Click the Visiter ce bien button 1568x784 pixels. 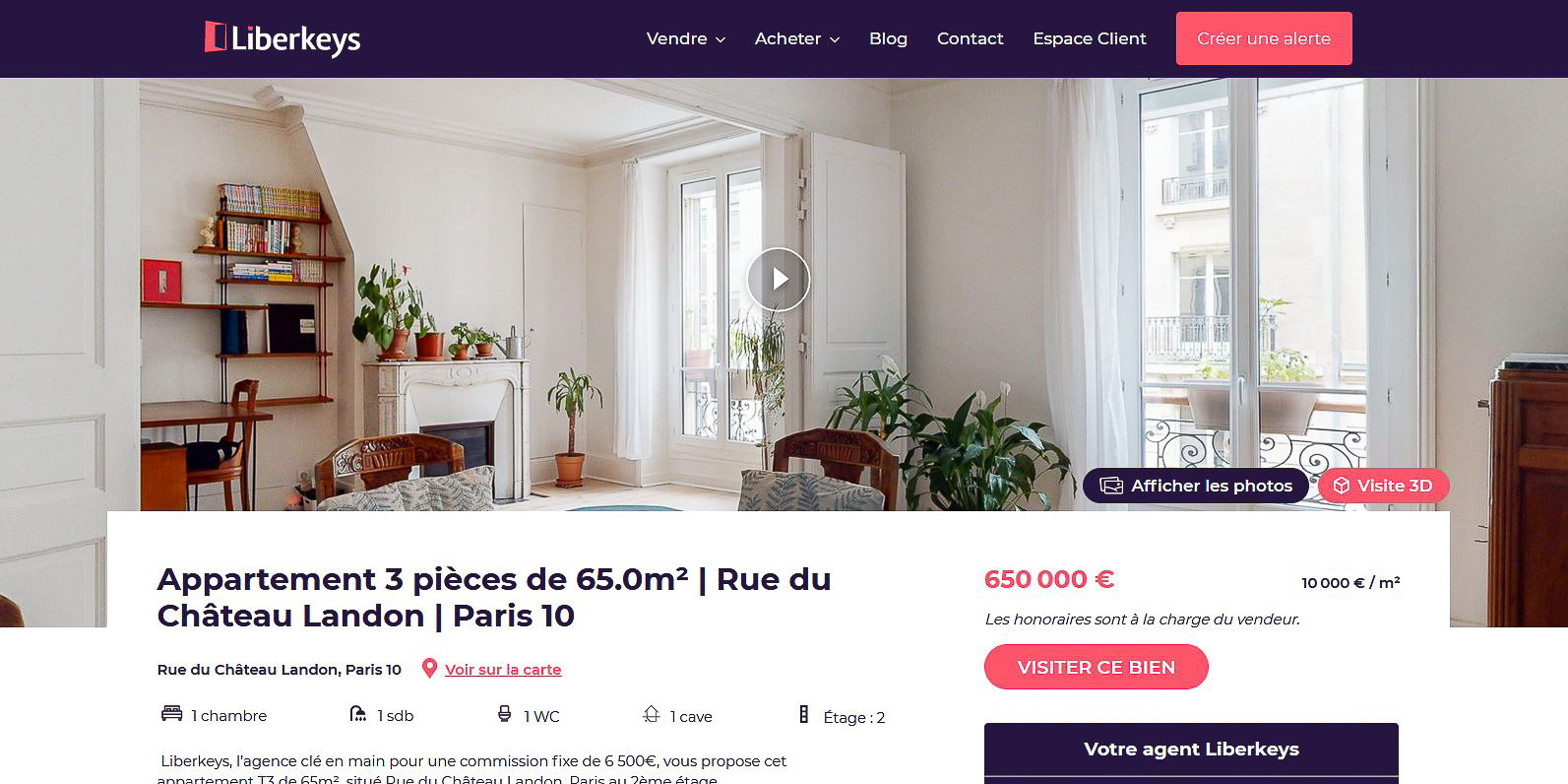1097,667
